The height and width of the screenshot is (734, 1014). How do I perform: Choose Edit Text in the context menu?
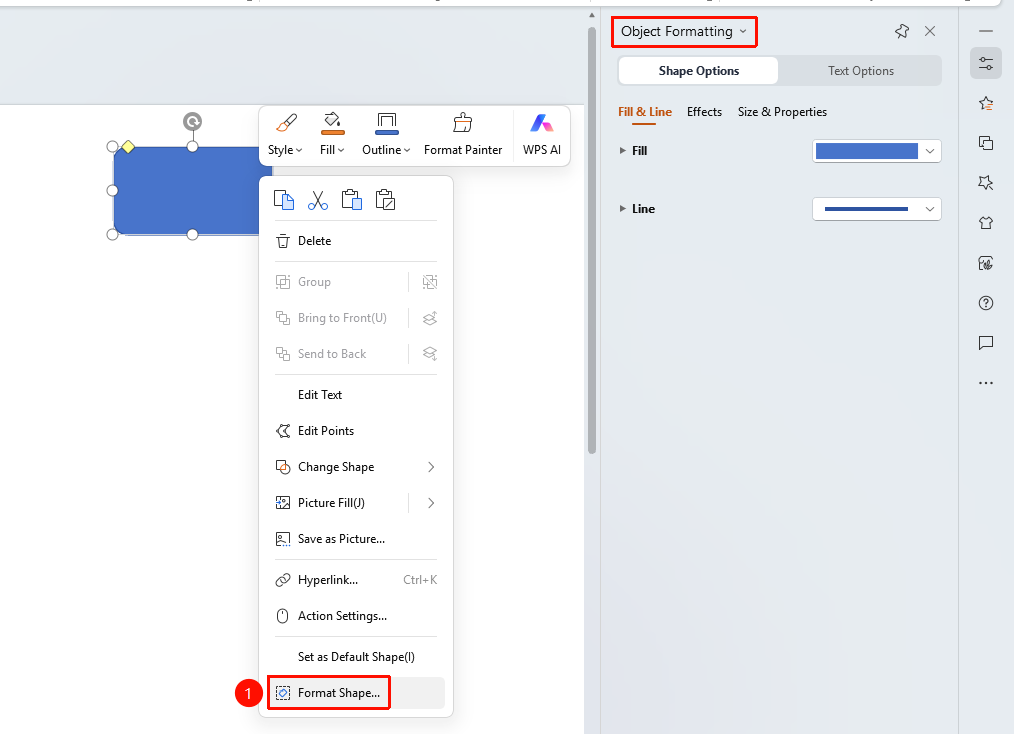pos(356,394)
